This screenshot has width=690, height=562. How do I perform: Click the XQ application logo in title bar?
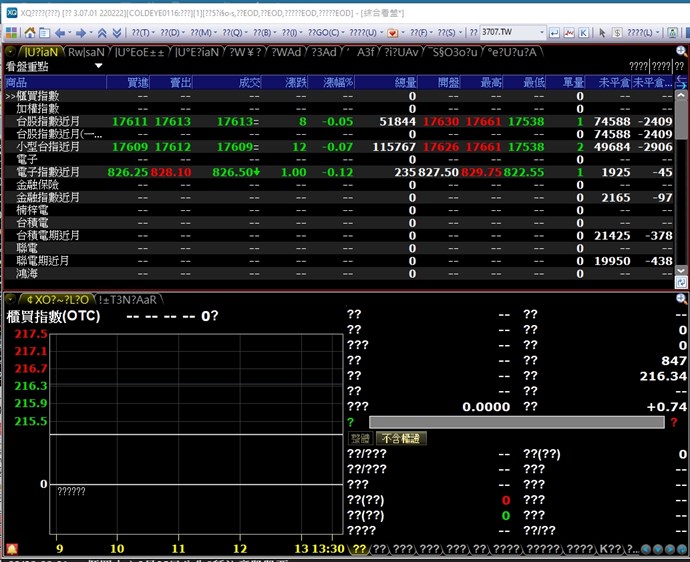click(9, 9)
